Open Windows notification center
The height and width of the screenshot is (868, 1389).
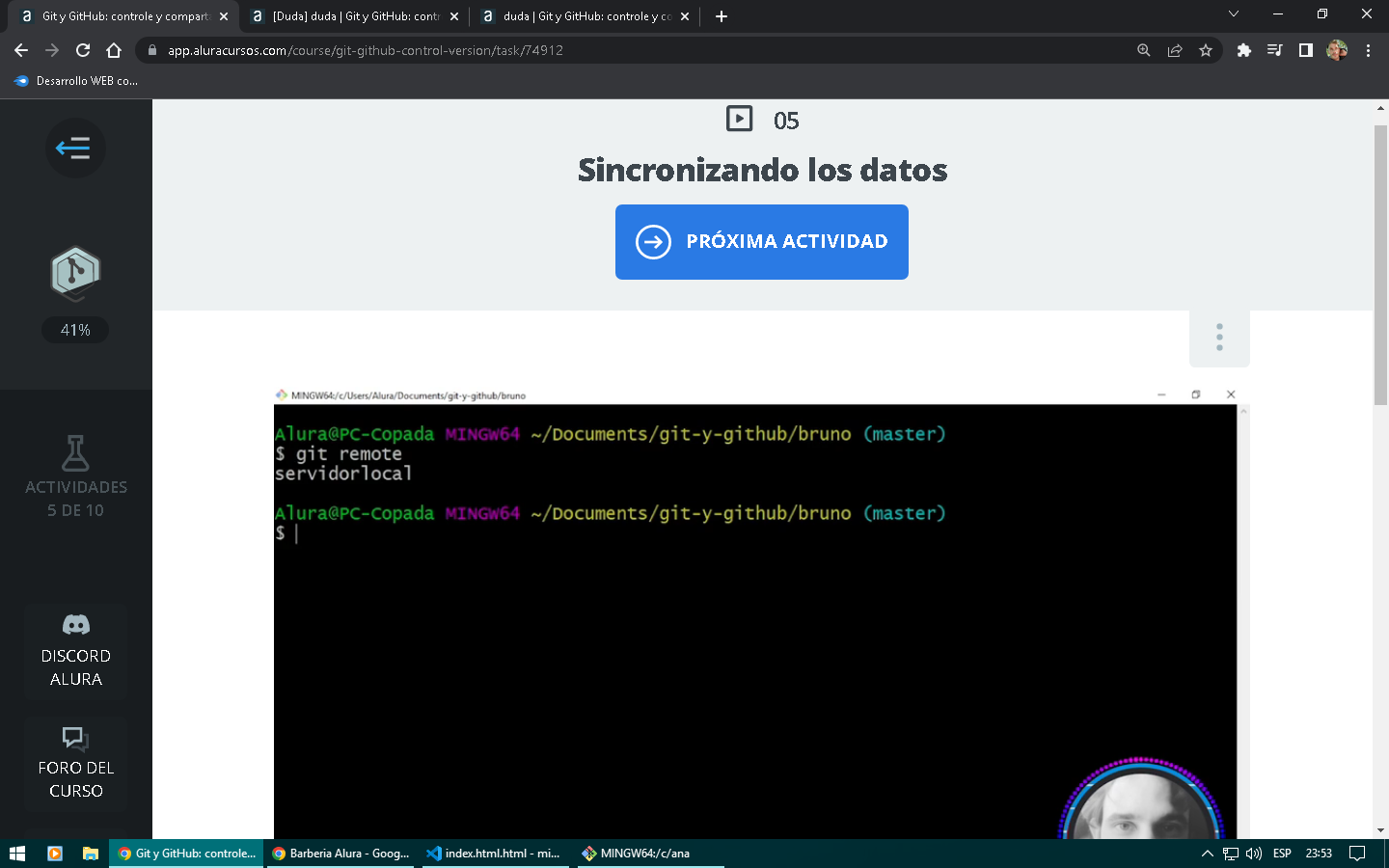[1357, 854]
